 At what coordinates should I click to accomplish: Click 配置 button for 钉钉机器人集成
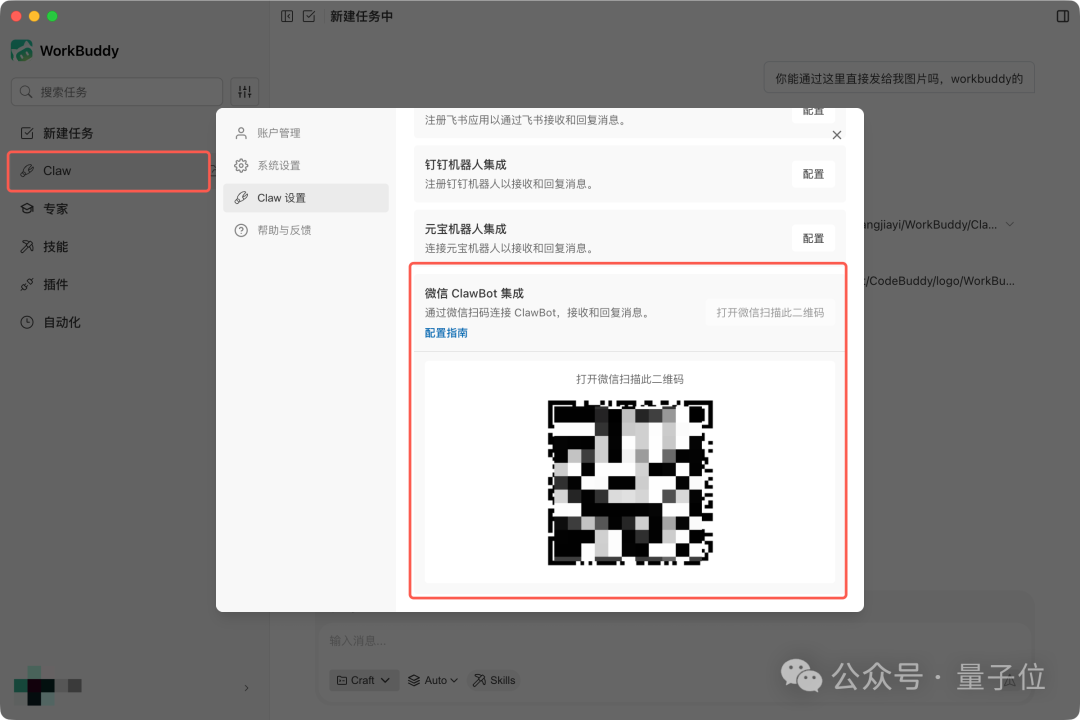coord(813,174)
